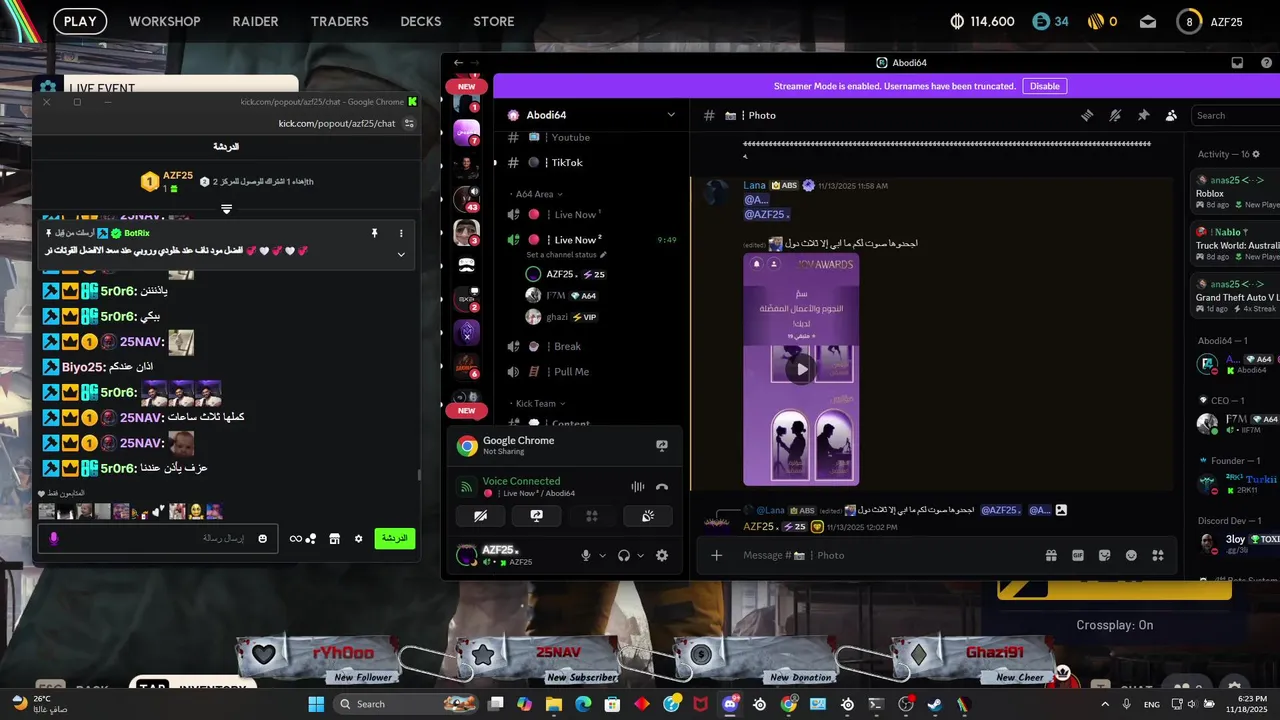Click Kick chat message input field
This screenshot has height=720, width=1280.
point(160,538)
